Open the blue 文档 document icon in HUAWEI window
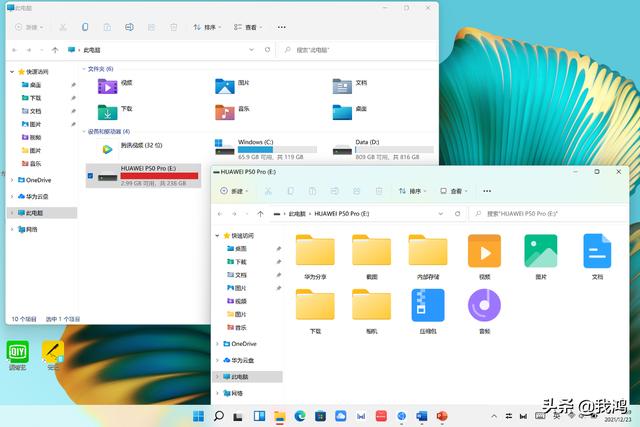 [x=597, y=251]
